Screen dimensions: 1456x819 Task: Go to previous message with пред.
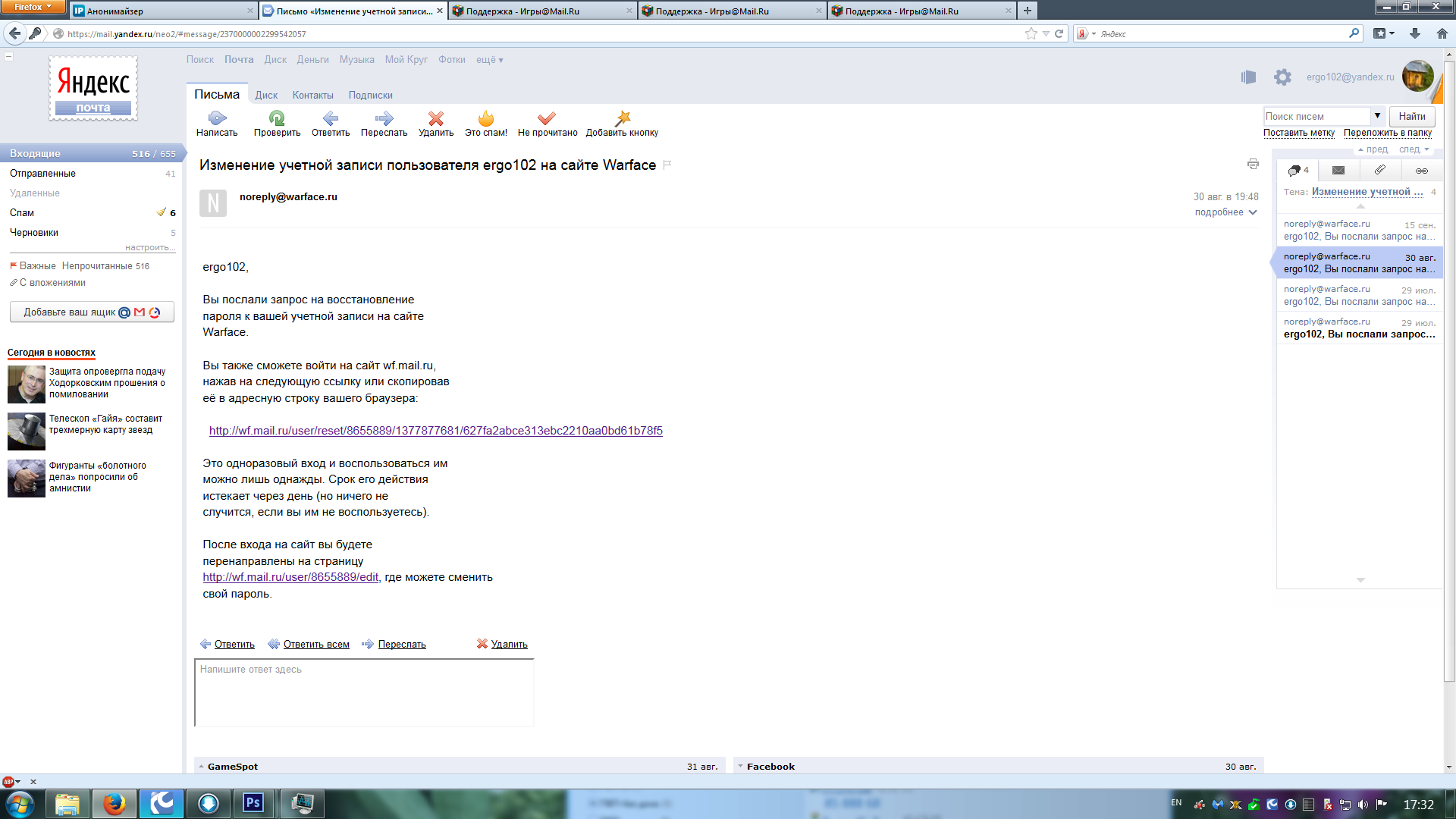click(1374, 149)
